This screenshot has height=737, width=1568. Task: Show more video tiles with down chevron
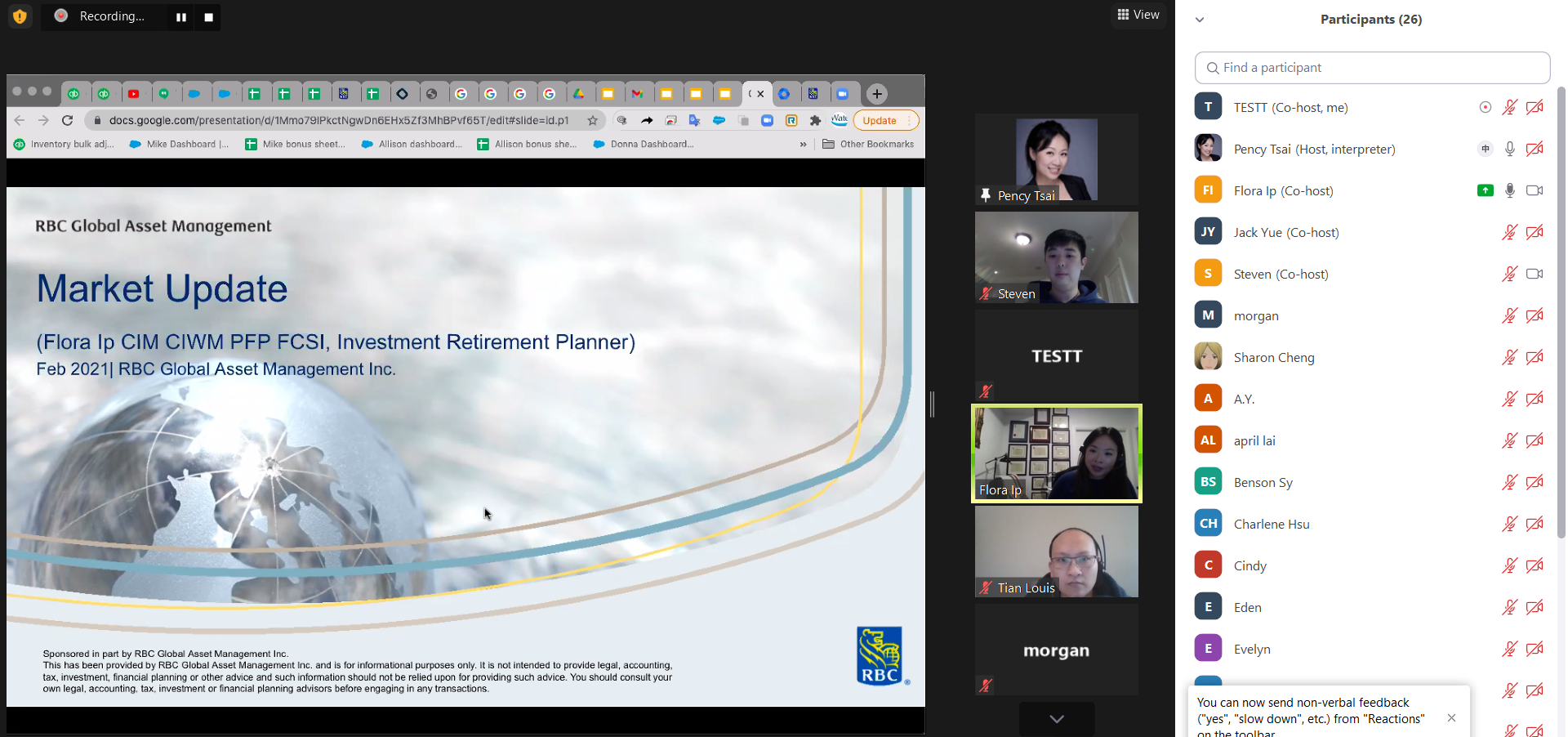pos(1057,719)
